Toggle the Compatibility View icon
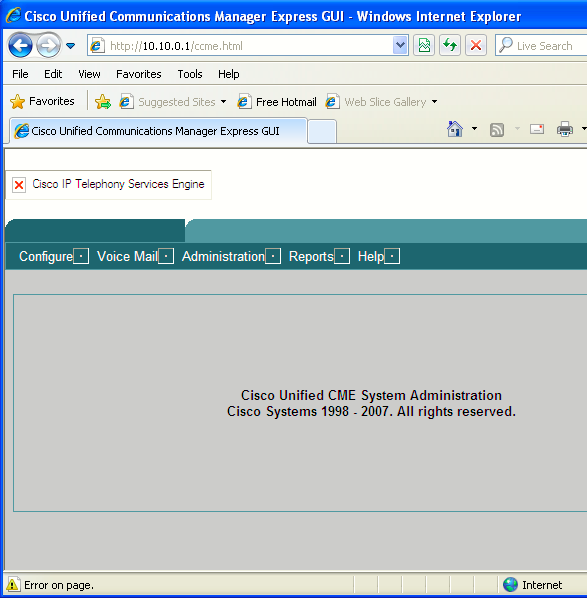Screen dimensions: 587x598 [424, 45]
